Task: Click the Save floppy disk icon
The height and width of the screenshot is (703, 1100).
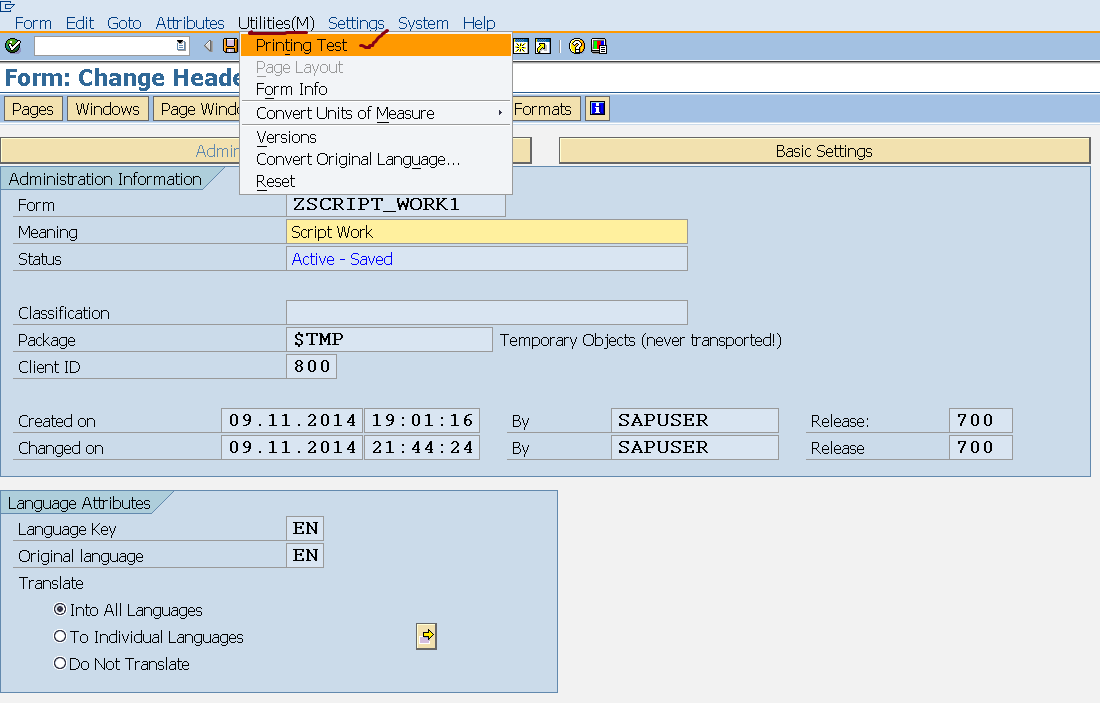Action: point(231,46)
